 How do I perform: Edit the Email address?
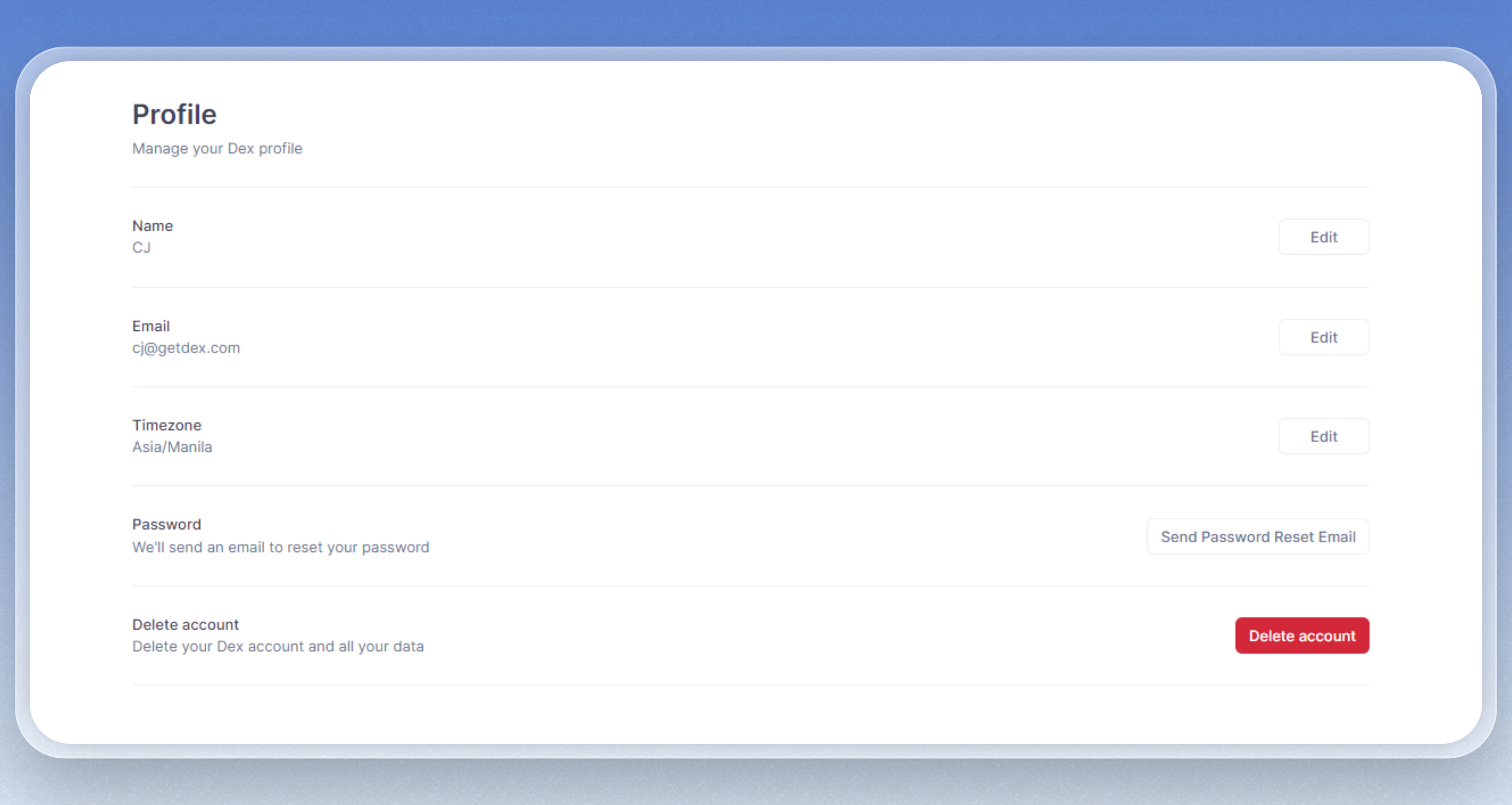[x=1323, y=337]
